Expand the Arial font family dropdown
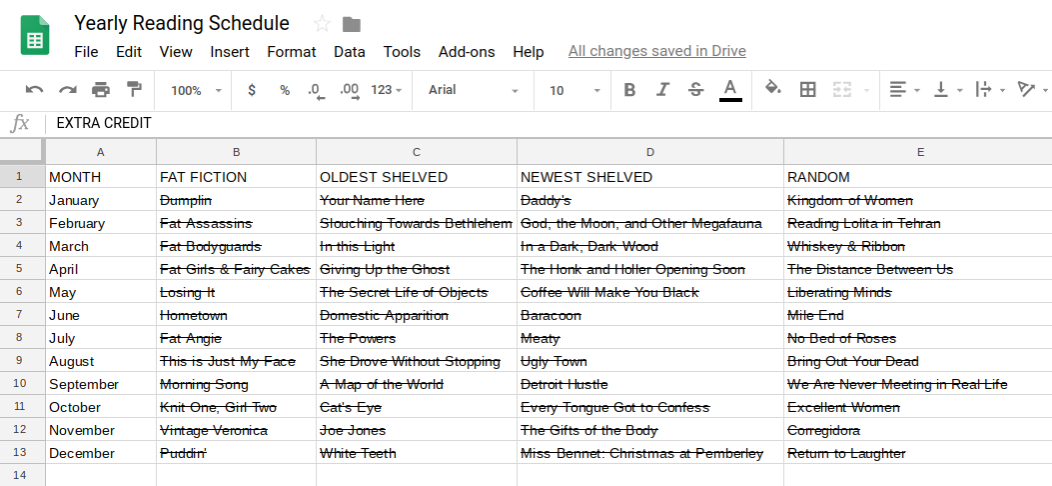Viewport: 1052px width, 486px height. 474,90
